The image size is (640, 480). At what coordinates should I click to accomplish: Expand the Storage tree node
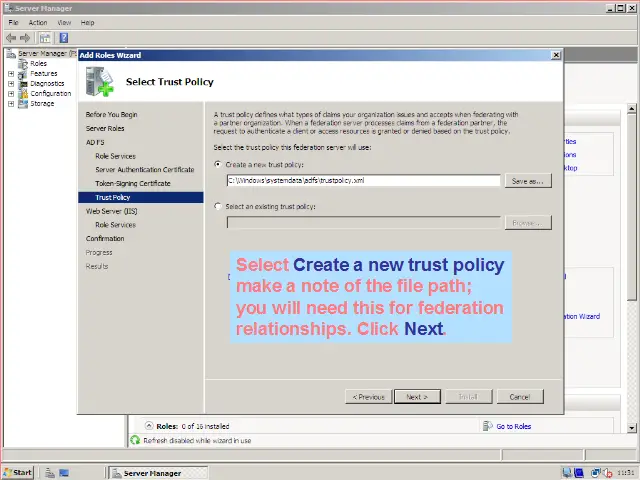(x=11, y=104)
